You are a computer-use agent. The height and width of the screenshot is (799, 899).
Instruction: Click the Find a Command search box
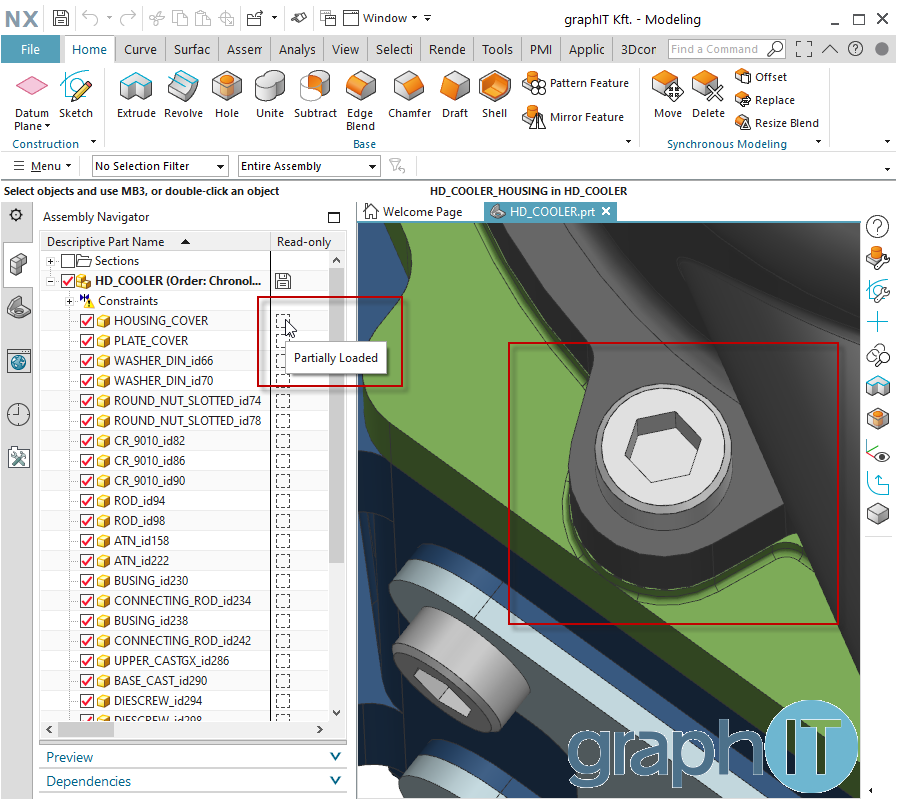716,49
